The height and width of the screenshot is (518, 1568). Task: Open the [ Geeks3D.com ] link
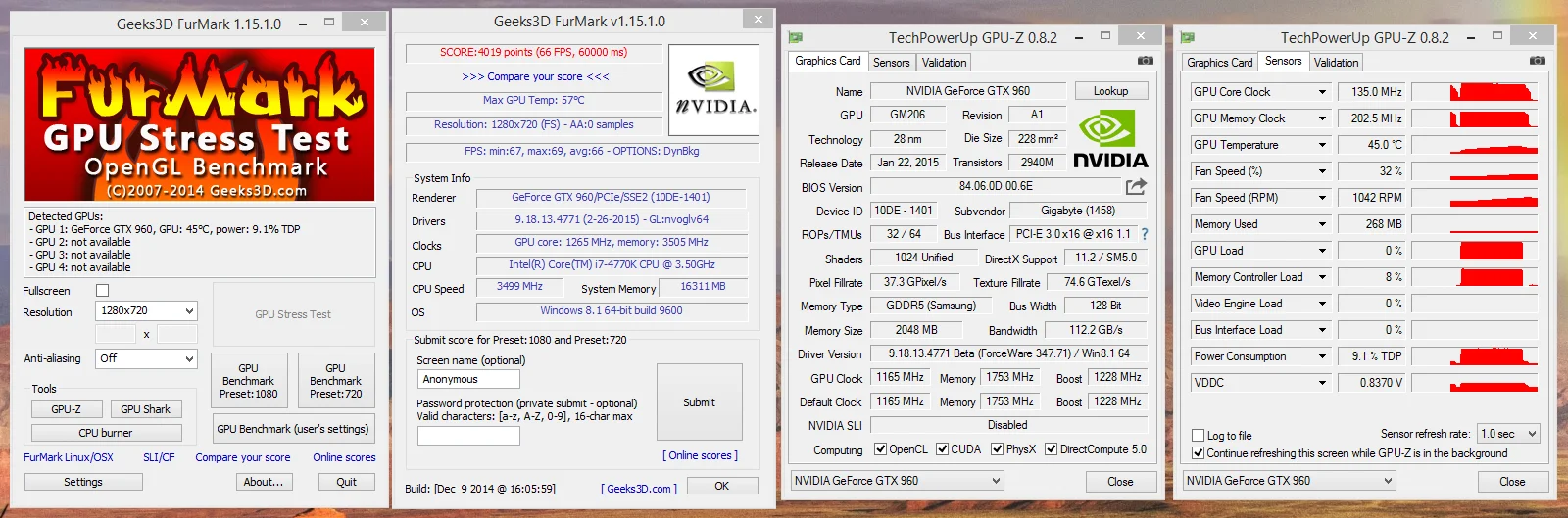pyautogui.click(x=639, y=489)
